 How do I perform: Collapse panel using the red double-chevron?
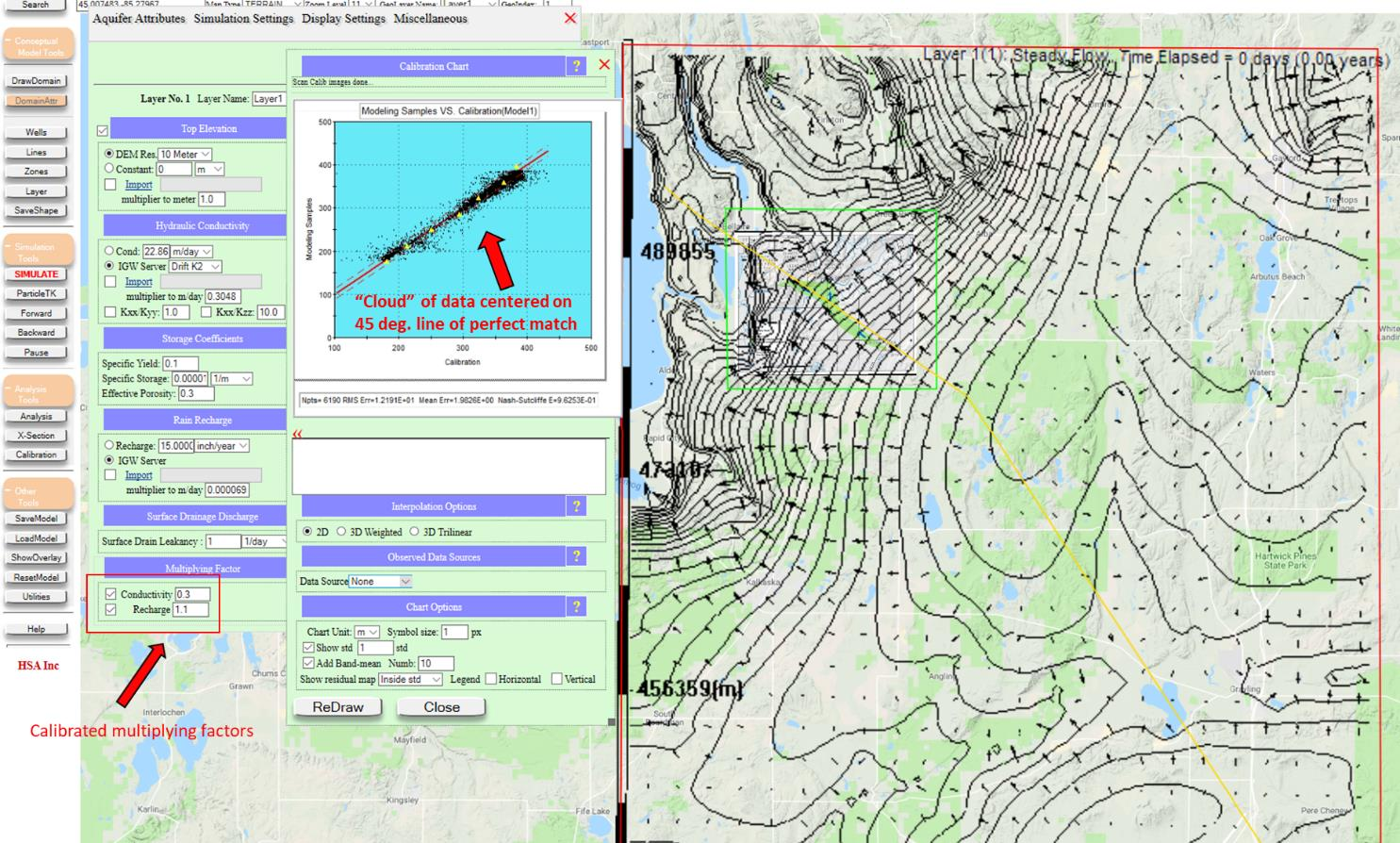click(298, 434)
